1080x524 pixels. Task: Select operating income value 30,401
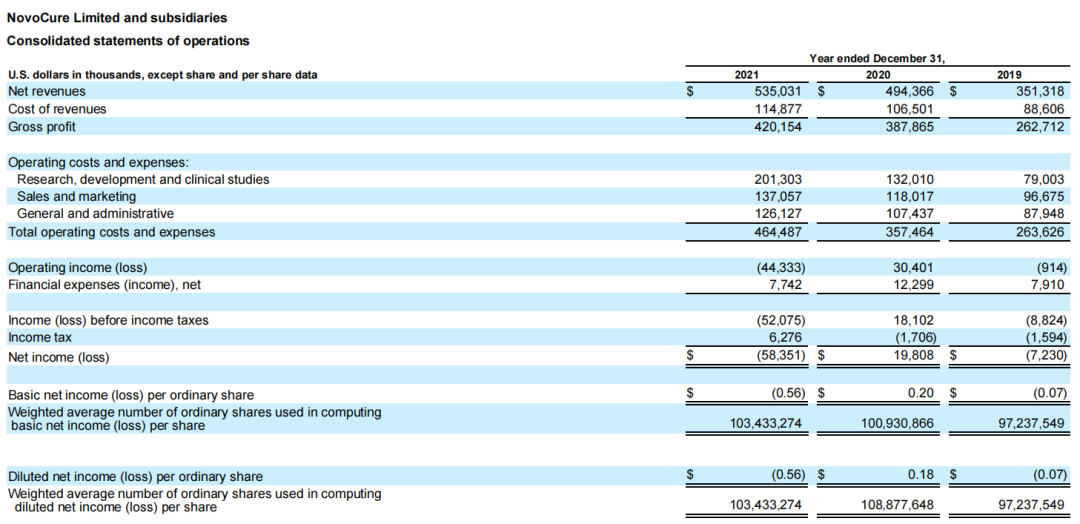tap(913, 267)
